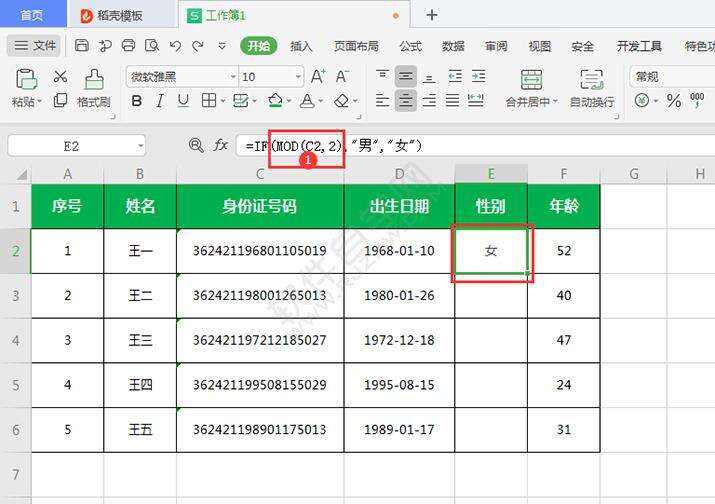Expand the font color dropdown arrow
The image size is (715, 504).
click(x=321, y=101)
